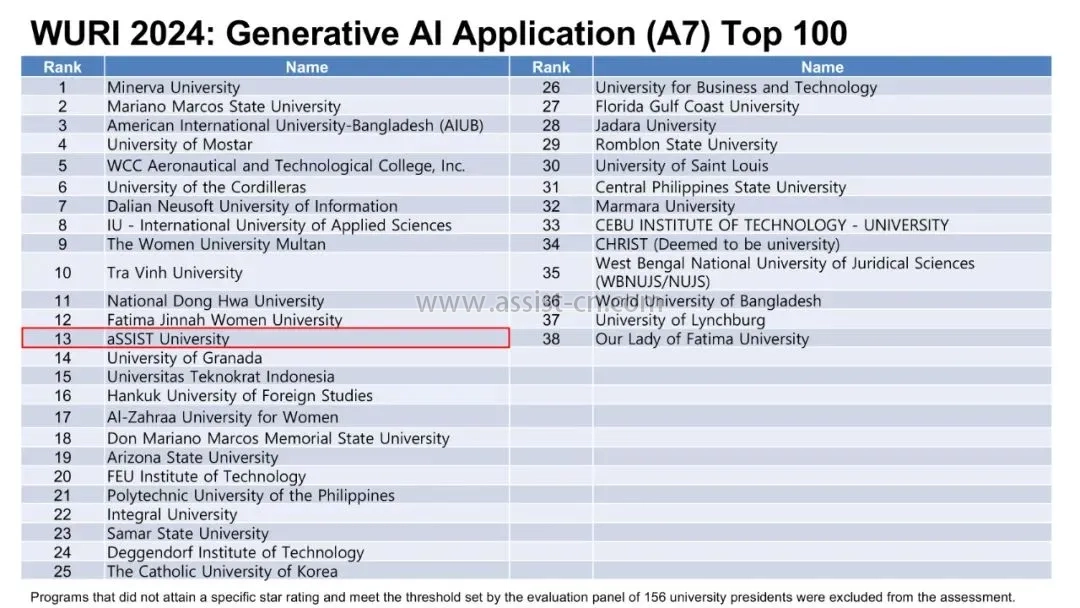The height and width of the screenshot is (608, 1080).
Task: Click "University of Granada" in the list
Action: (185, 358)
